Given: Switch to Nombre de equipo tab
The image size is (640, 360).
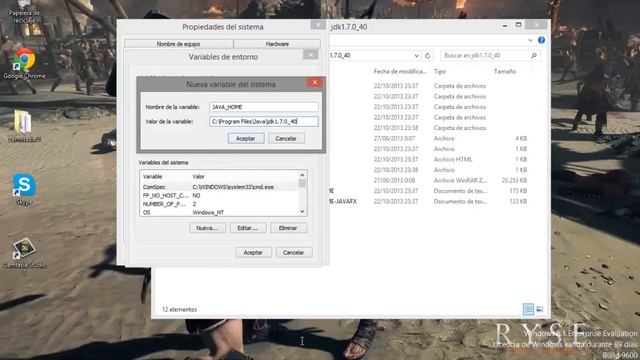Looking at the screenshot, I should [178, 44].
